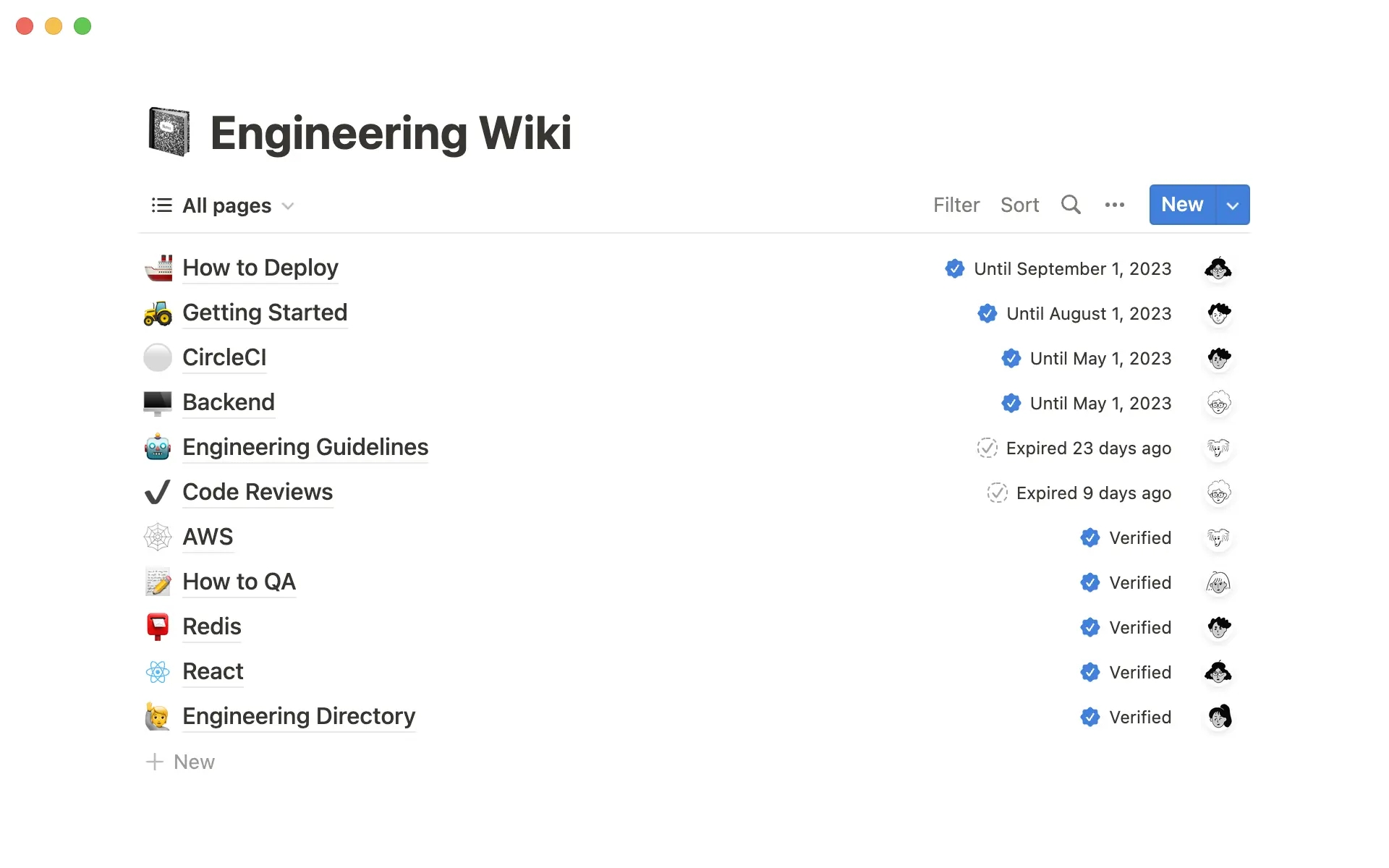Open the search icon in the toolbar
Viewport: 1389px width, 868px height.
1071,205
